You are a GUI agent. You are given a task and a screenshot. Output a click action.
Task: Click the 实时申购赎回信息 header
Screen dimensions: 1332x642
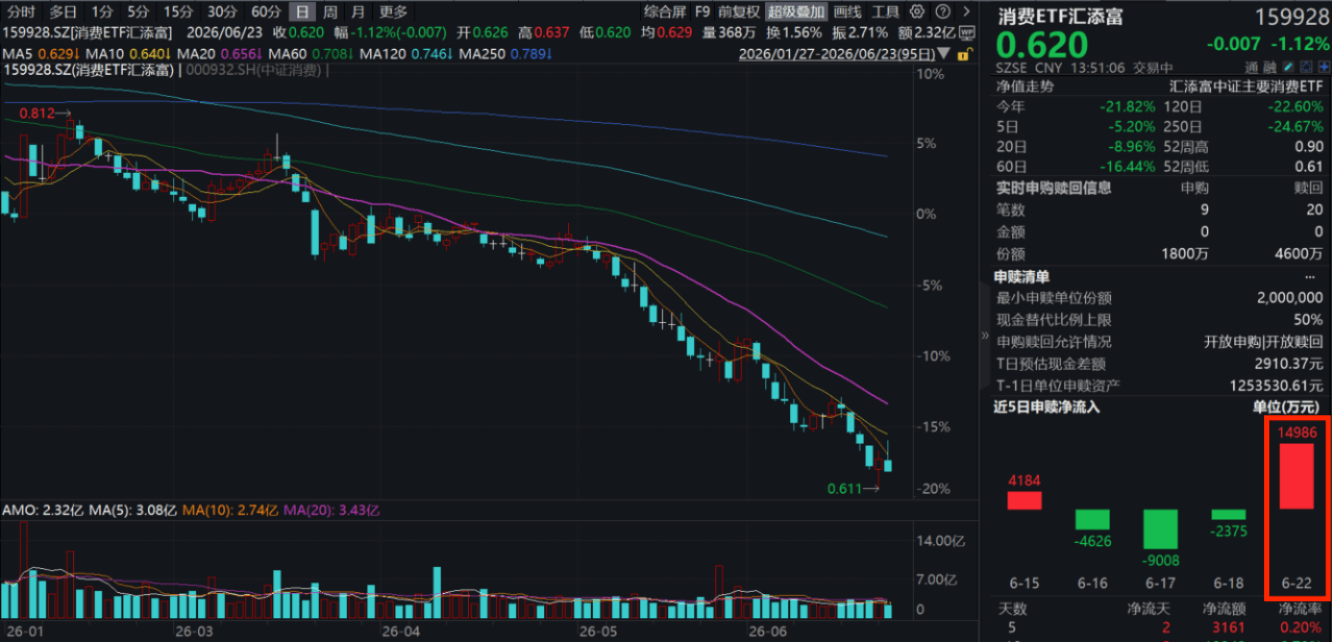[1053, 187]
